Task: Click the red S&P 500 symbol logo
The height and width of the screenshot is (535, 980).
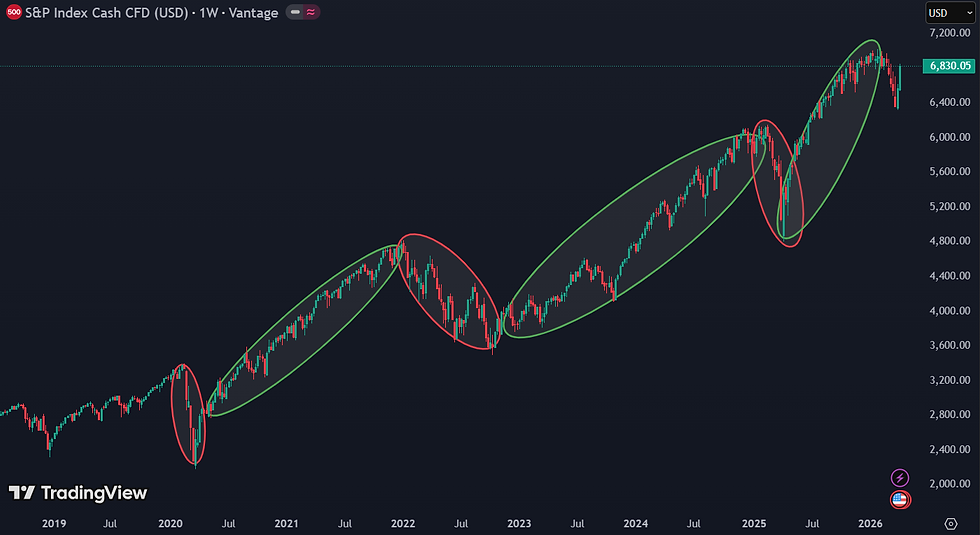Action: 13,12
